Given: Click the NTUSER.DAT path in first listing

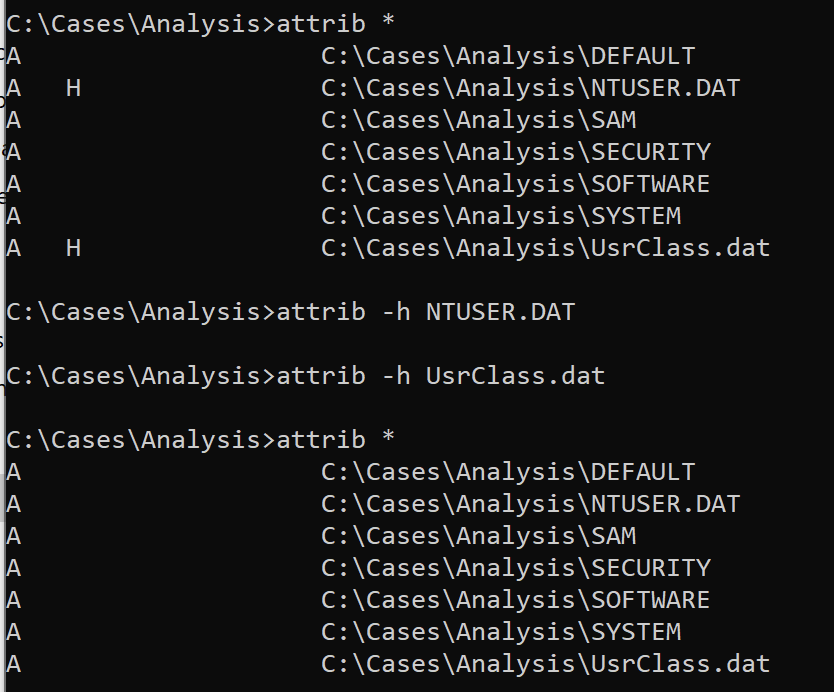Looking at the screenshot, I should (x=530, y=88).
